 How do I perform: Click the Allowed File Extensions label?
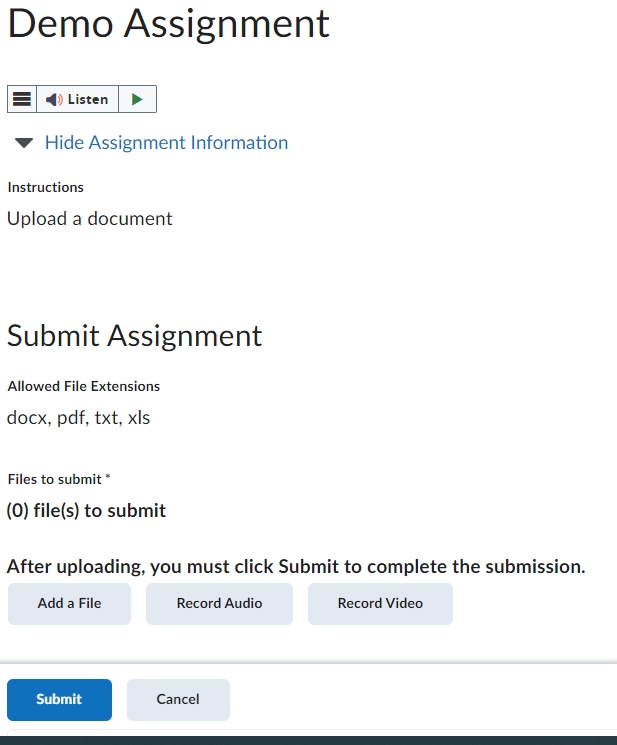click(83, 386)
